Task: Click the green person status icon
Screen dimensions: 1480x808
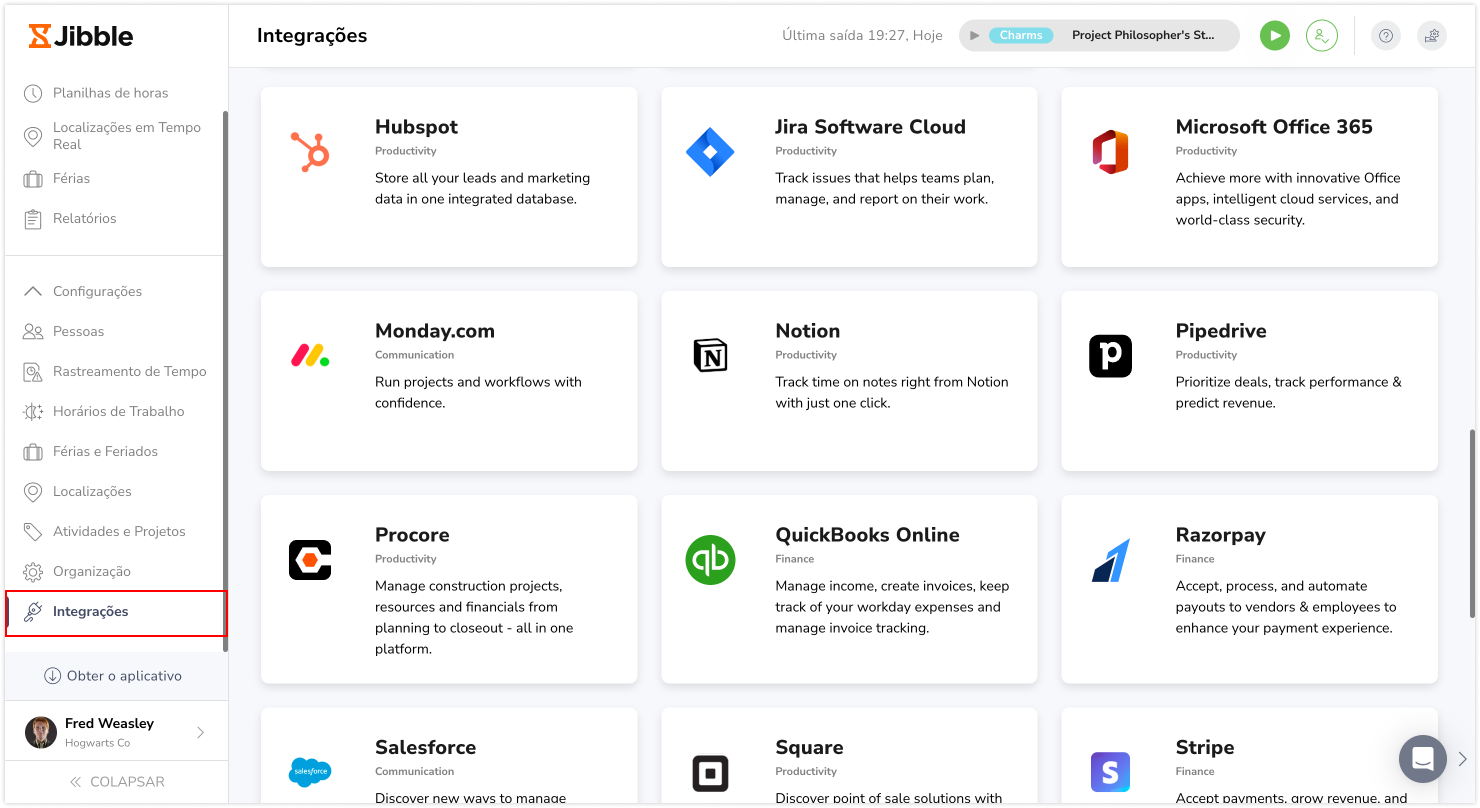Action: 1321,36
